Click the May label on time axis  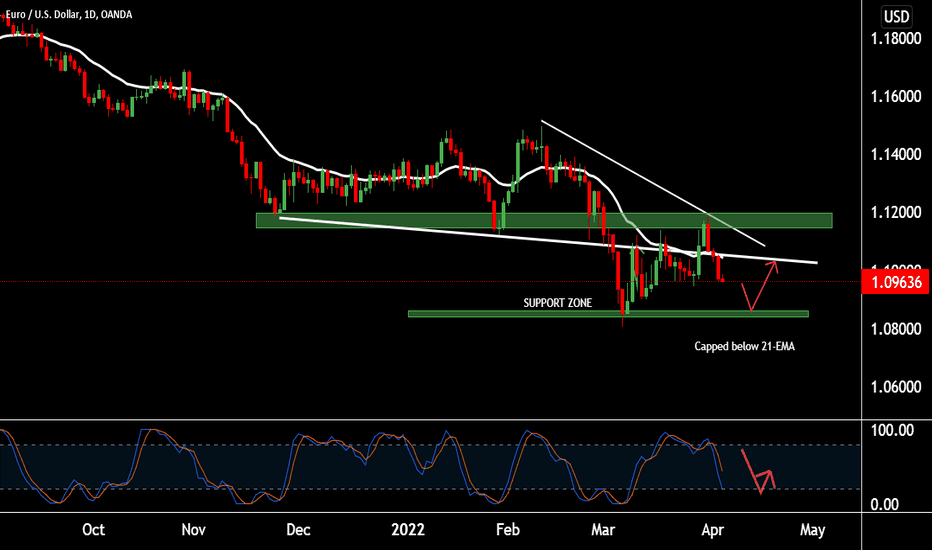(813, 530)
